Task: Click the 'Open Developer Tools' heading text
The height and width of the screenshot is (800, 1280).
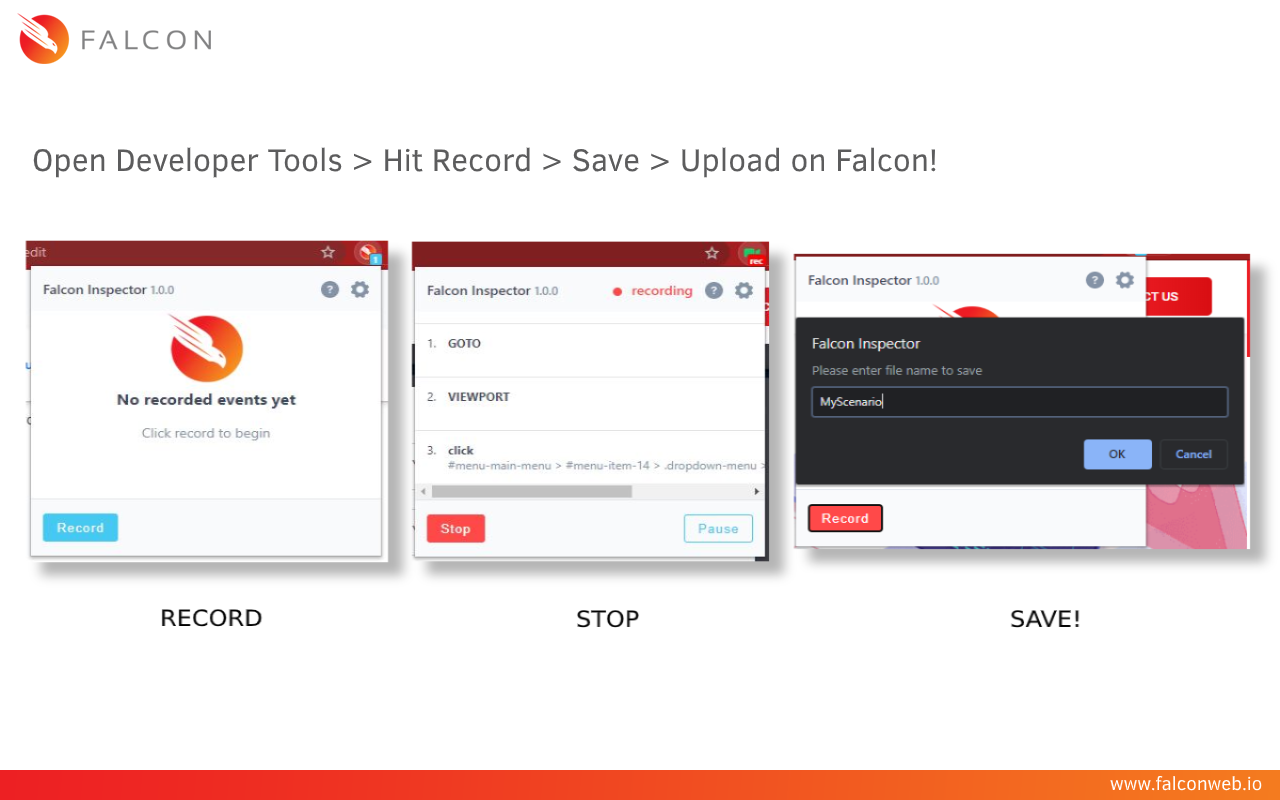Action: tap(187, 160)
